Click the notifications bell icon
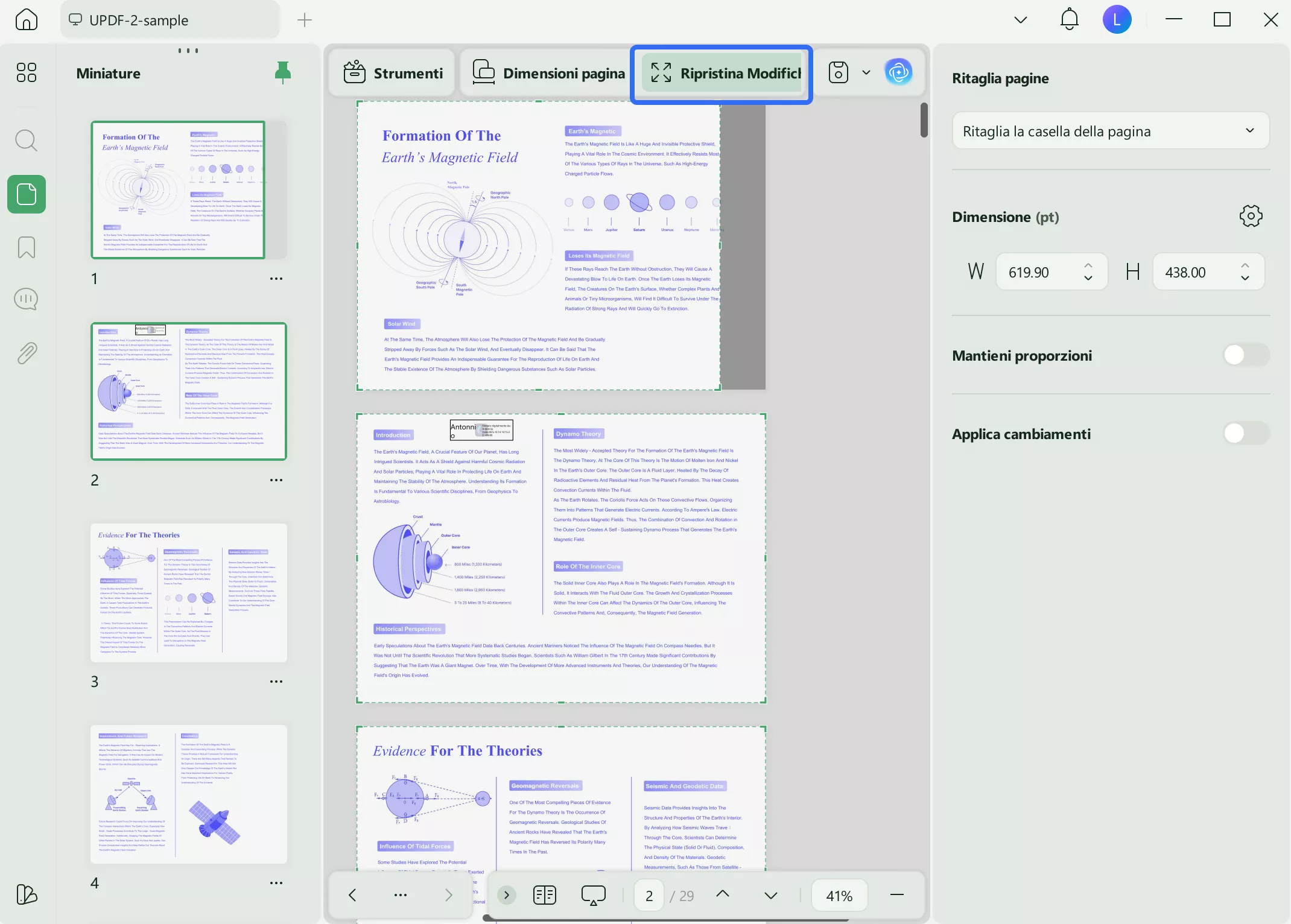Viewport: 1291px width, 924px height. (1069, 20)
